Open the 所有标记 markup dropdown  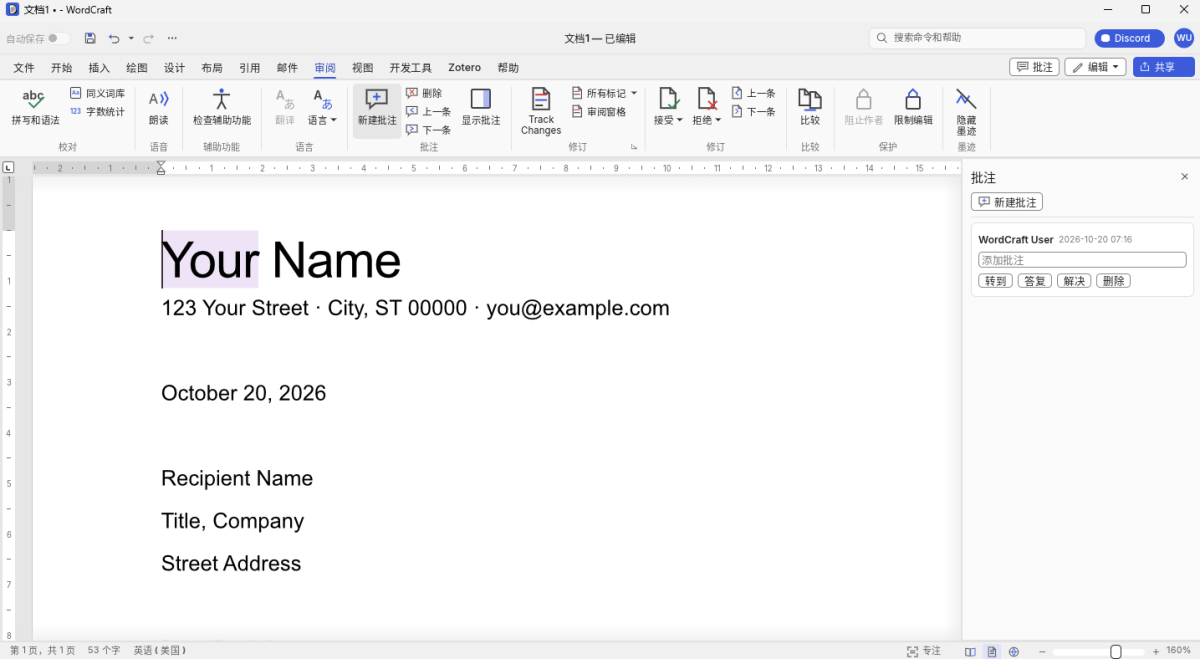pyautogui.click(x=604, y=93)
